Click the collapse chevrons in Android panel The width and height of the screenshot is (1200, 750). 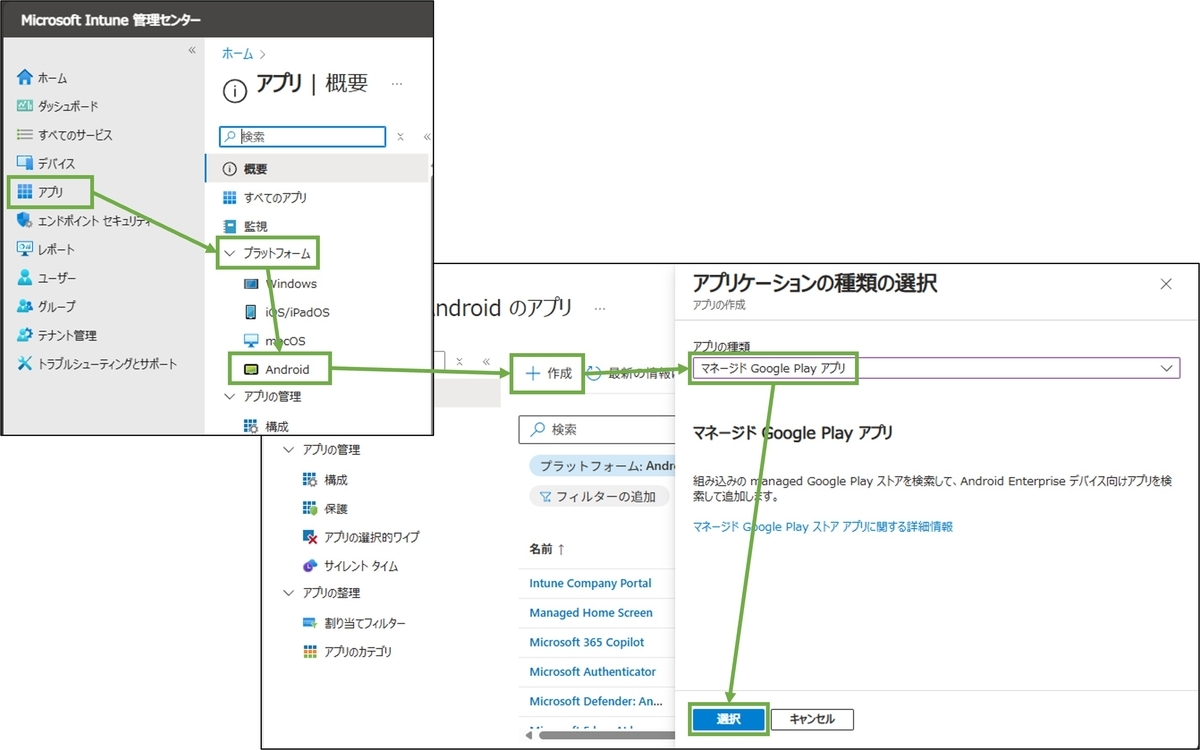click(x=487, y=362)
